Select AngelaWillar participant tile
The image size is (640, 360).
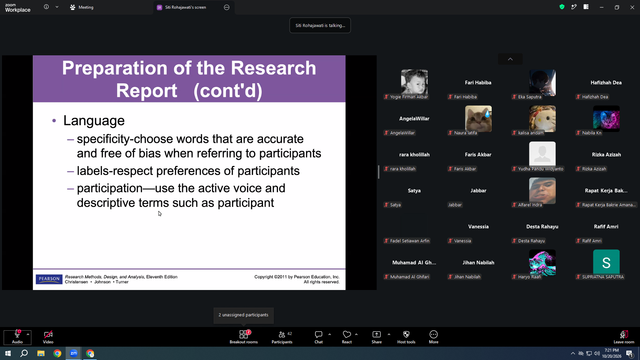tap(414, 119)
